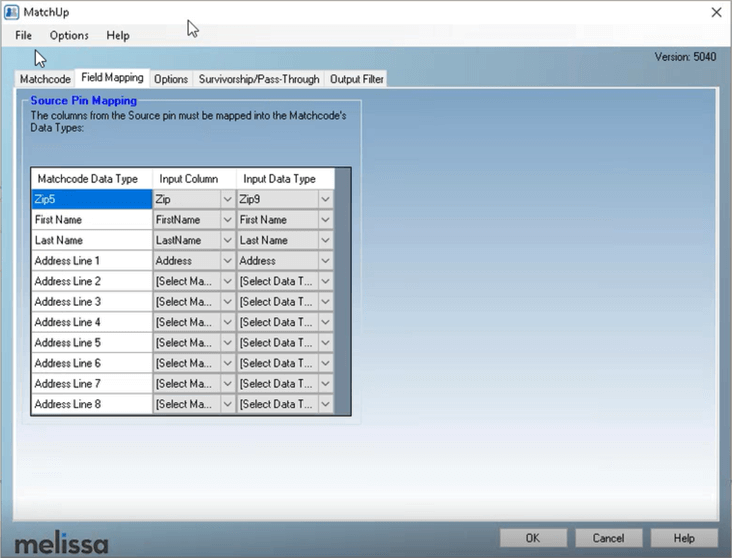This screenshot has height=558, width=732.
Task: Select the Address Line 5 matchcode cell
Action: 92,343
